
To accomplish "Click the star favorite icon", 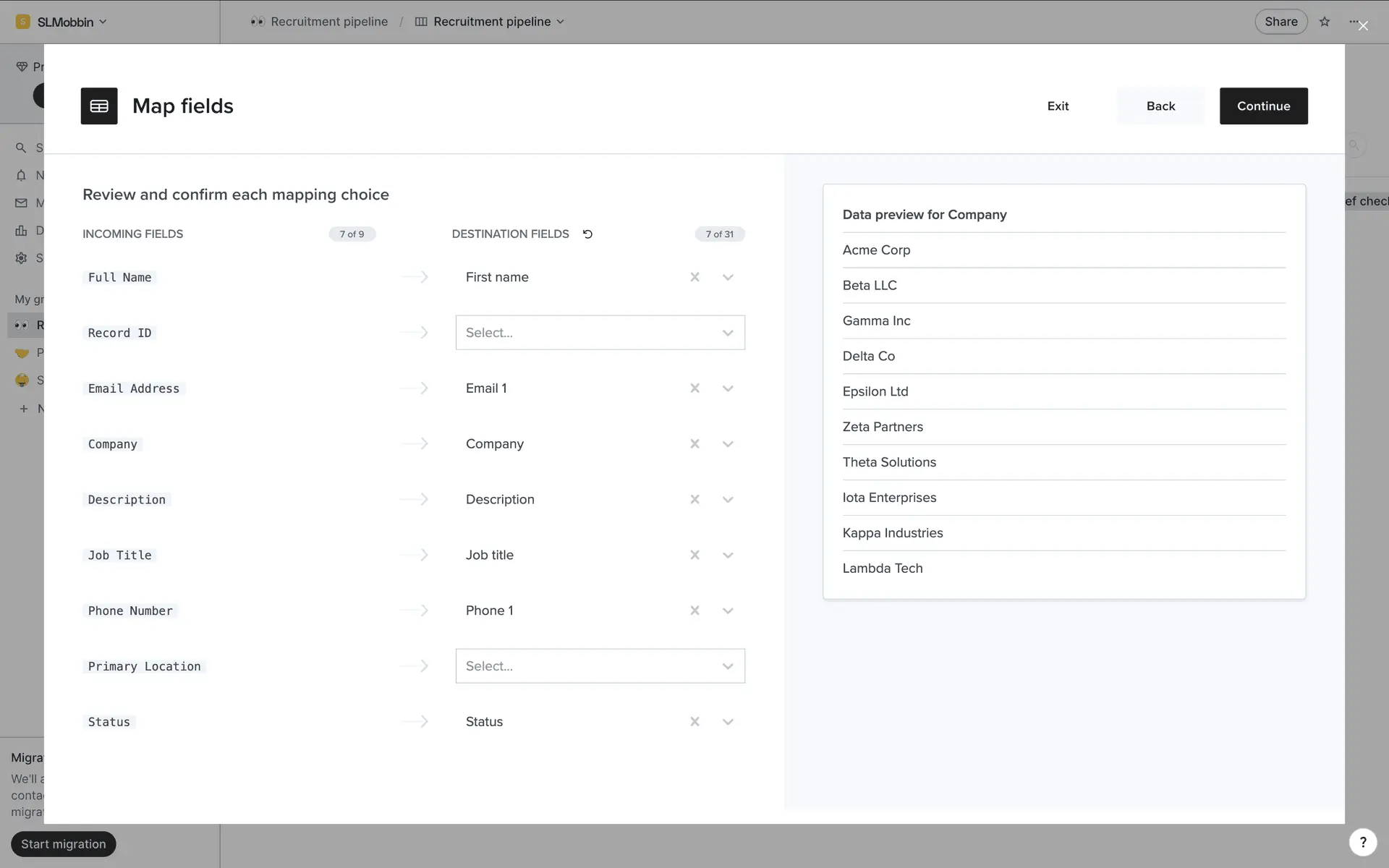I will click(1324, 22).
